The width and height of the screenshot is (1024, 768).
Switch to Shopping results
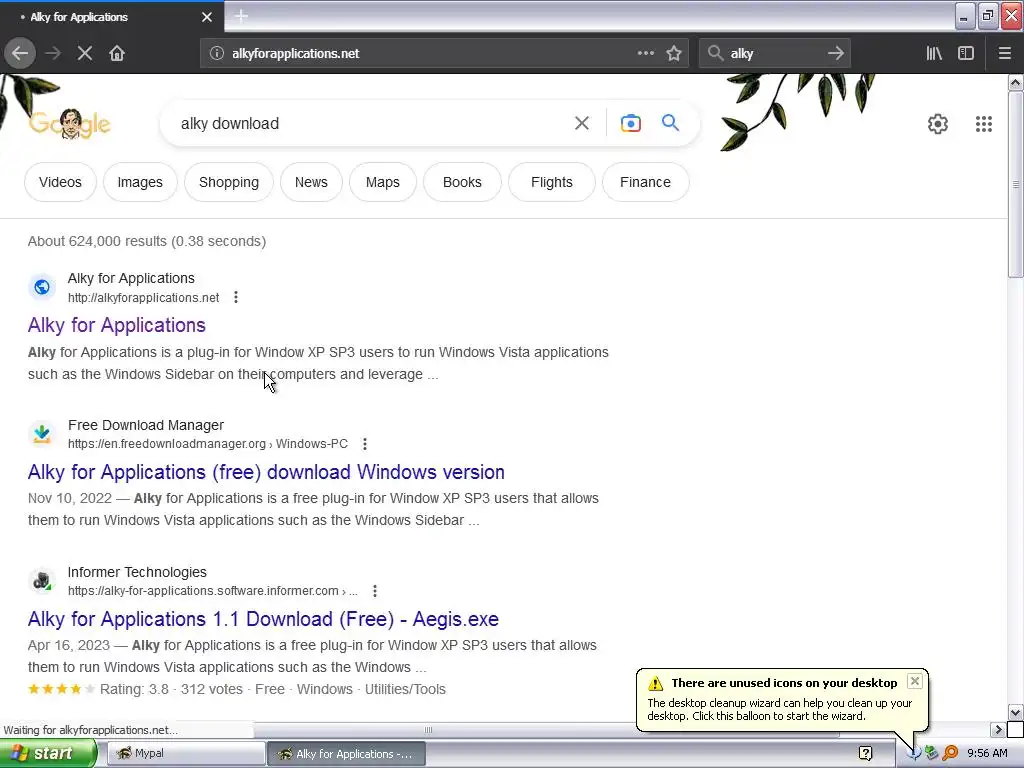coord(229,182)
